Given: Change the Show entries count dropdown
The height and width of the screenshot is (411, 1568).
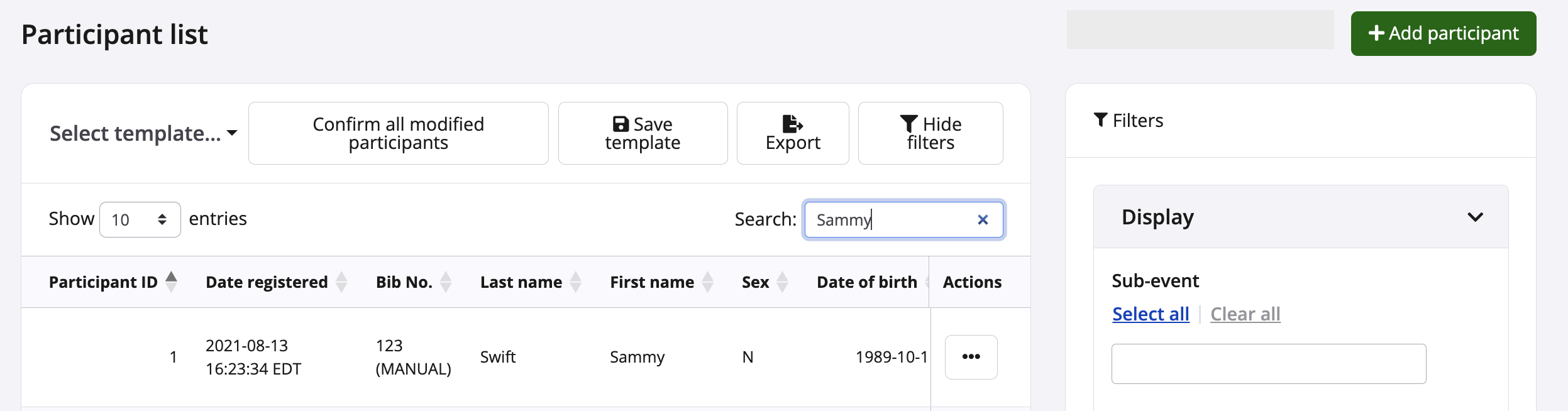Looking at the screenshot, I should coord(140,219).
